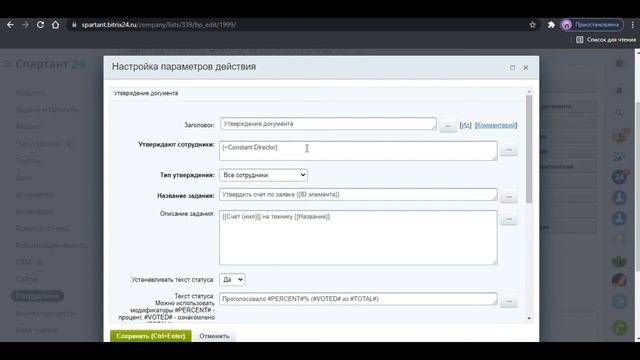640x360 pixels.
Task: Click the text-only "24" icon in right sidebar
Action: point(618,158)
